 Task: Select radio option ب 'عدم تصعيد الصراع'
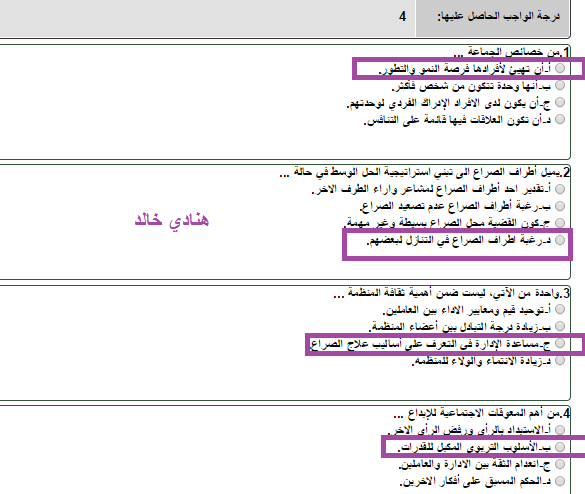(x=560, y=206)
